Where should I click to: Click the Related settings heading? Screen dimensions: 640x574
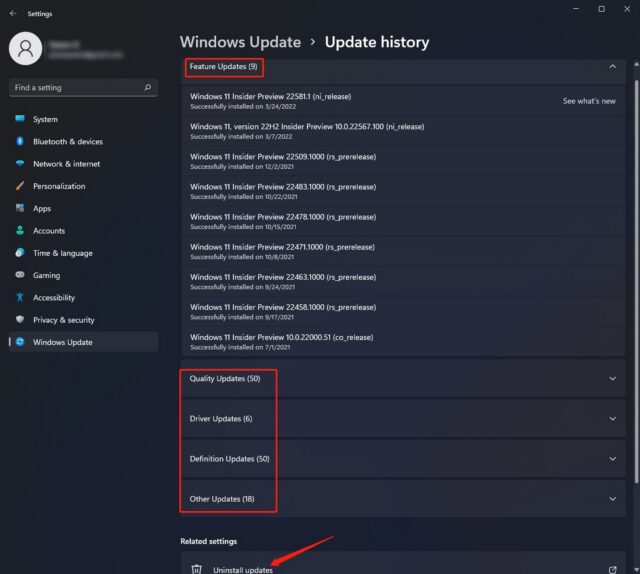[209, 541]
